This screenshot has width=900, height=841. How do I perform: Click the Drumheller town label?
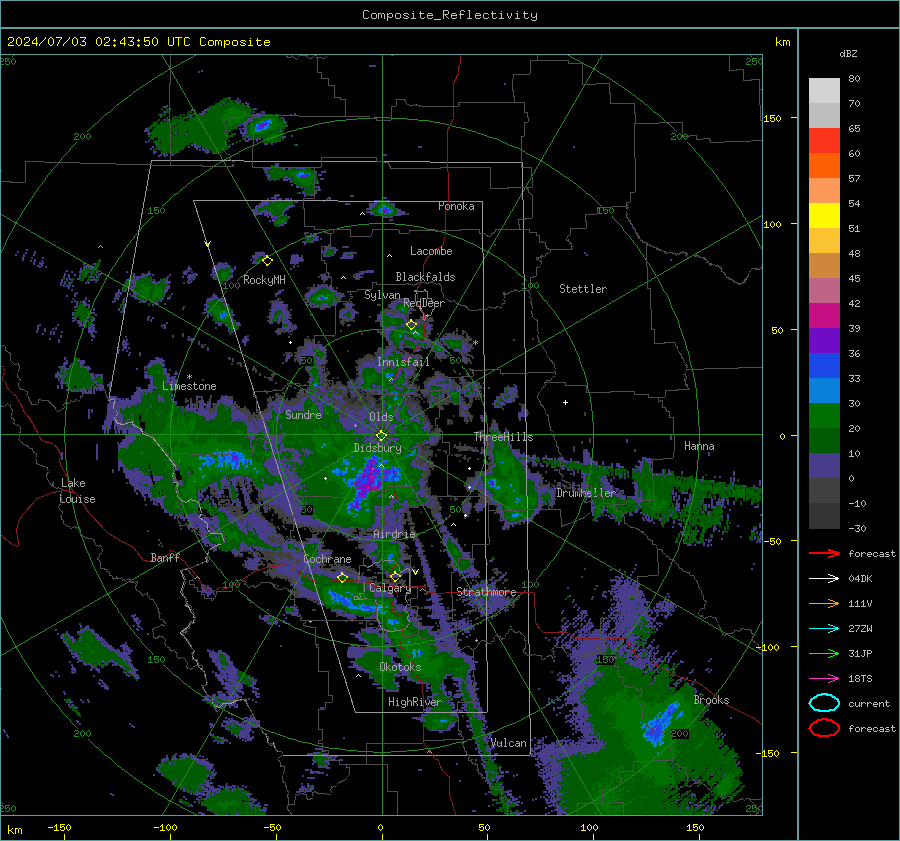tap(586, 493)
